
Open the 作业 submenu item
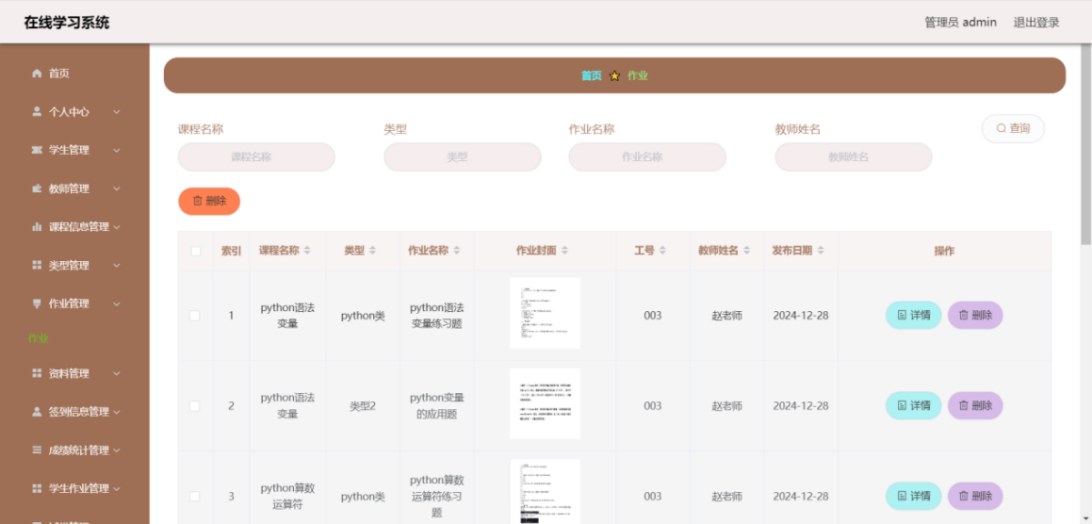pos(38,339)
